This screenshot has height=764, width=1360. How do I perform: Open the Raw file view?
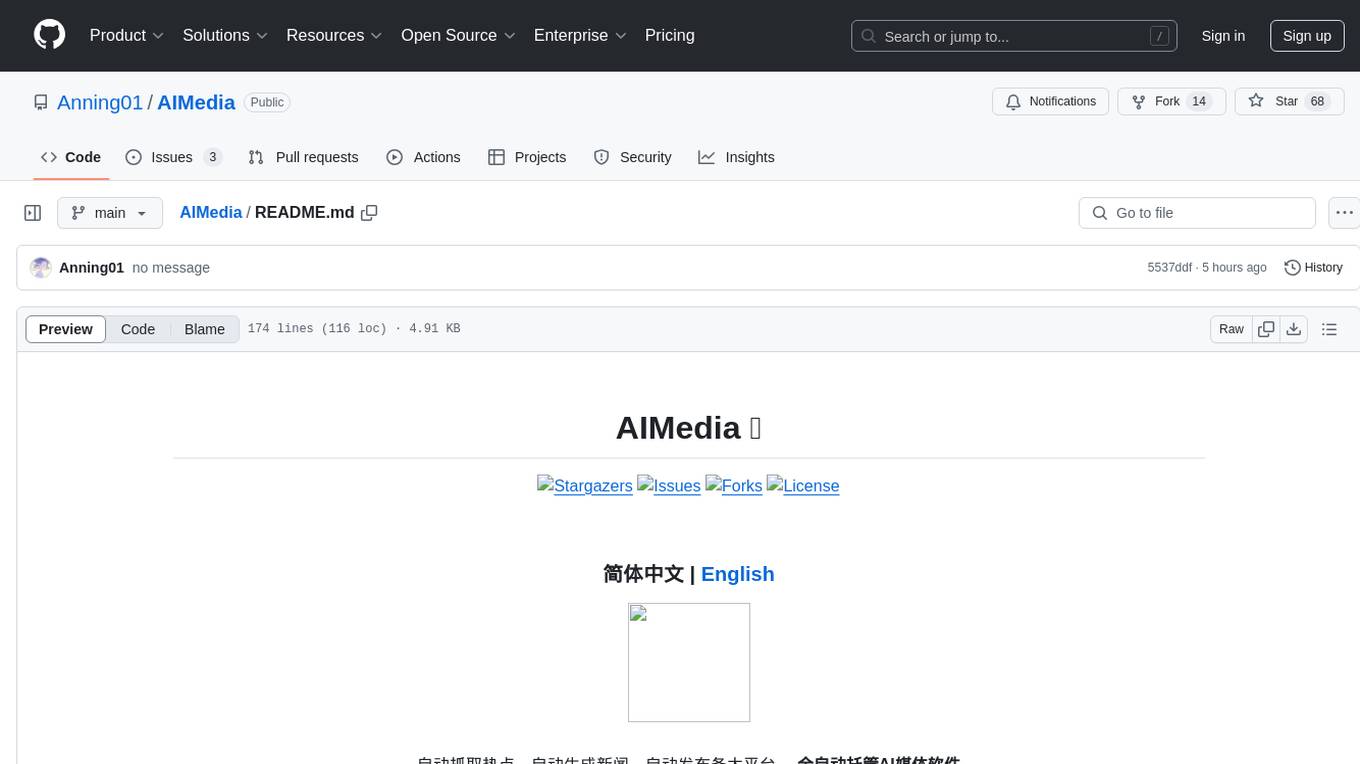click(x=1231, y=329)
